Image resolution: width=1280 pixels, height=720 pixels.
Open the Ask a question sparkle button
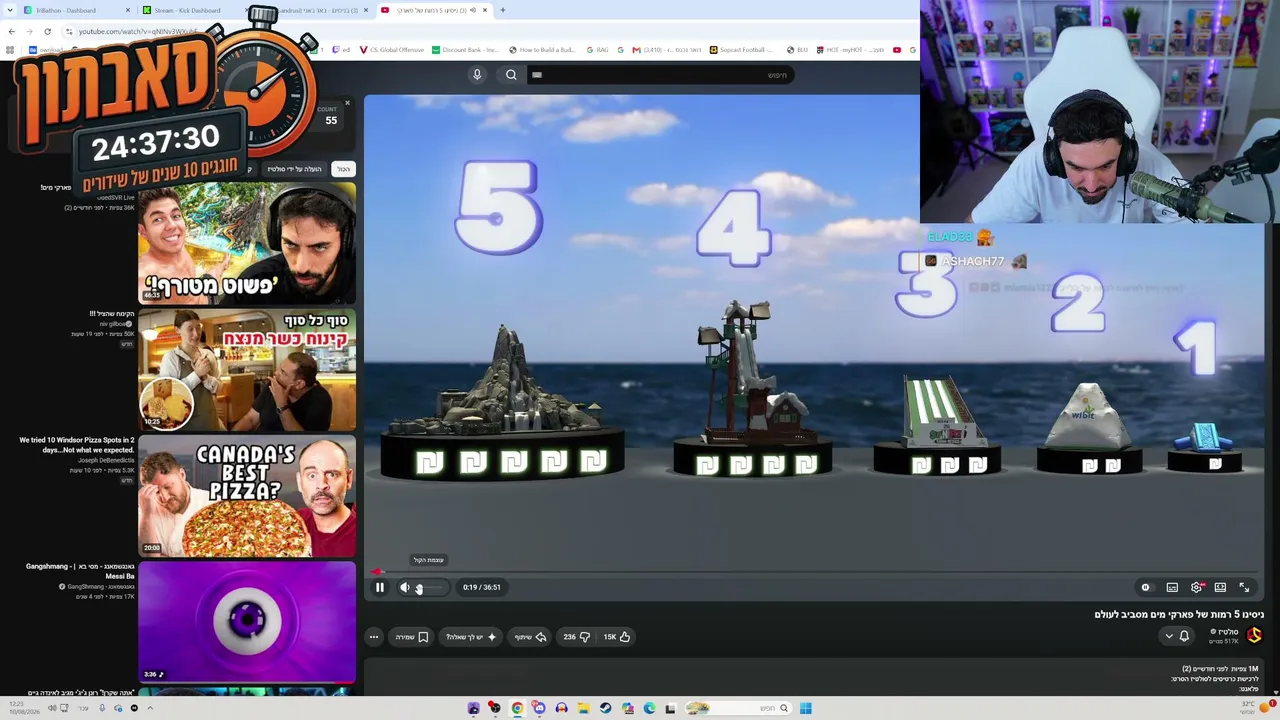(x=471, y=637)
